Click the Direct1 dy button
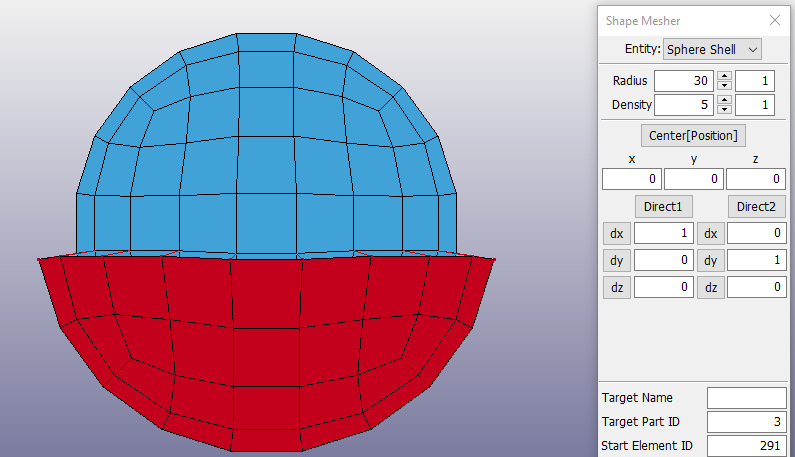The height and width of the screenshot is (457, 795). 617,260
